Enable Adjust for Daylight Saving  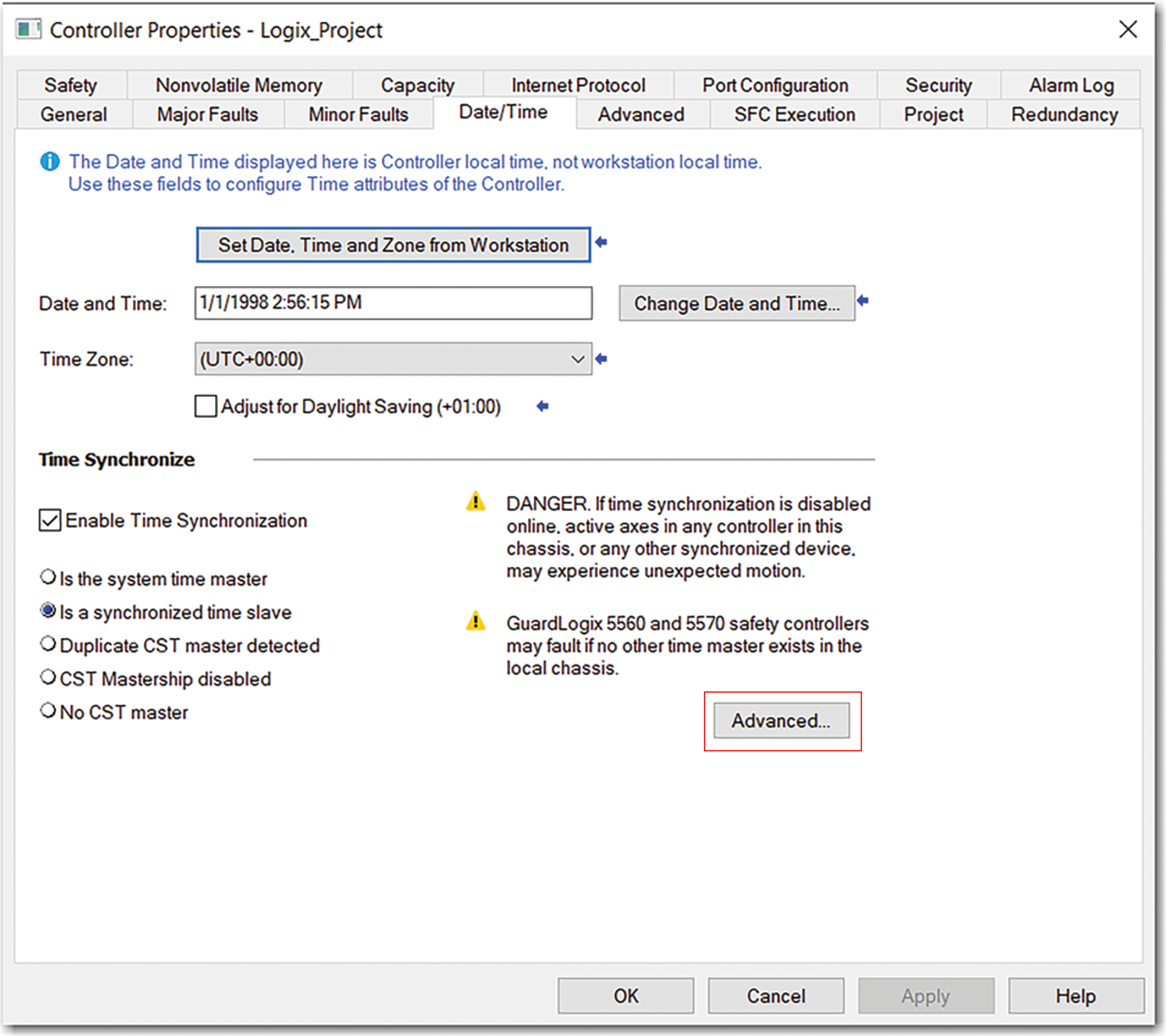[x=205, y=406]
